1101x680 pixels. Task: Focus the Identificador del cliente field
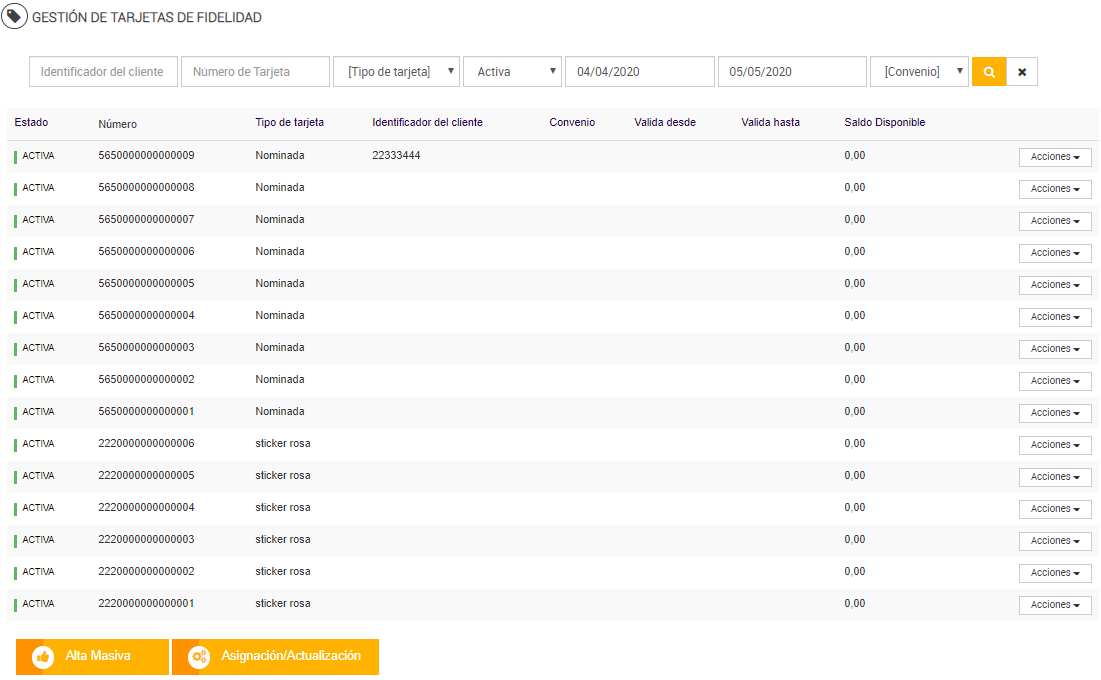click(104, 72)
